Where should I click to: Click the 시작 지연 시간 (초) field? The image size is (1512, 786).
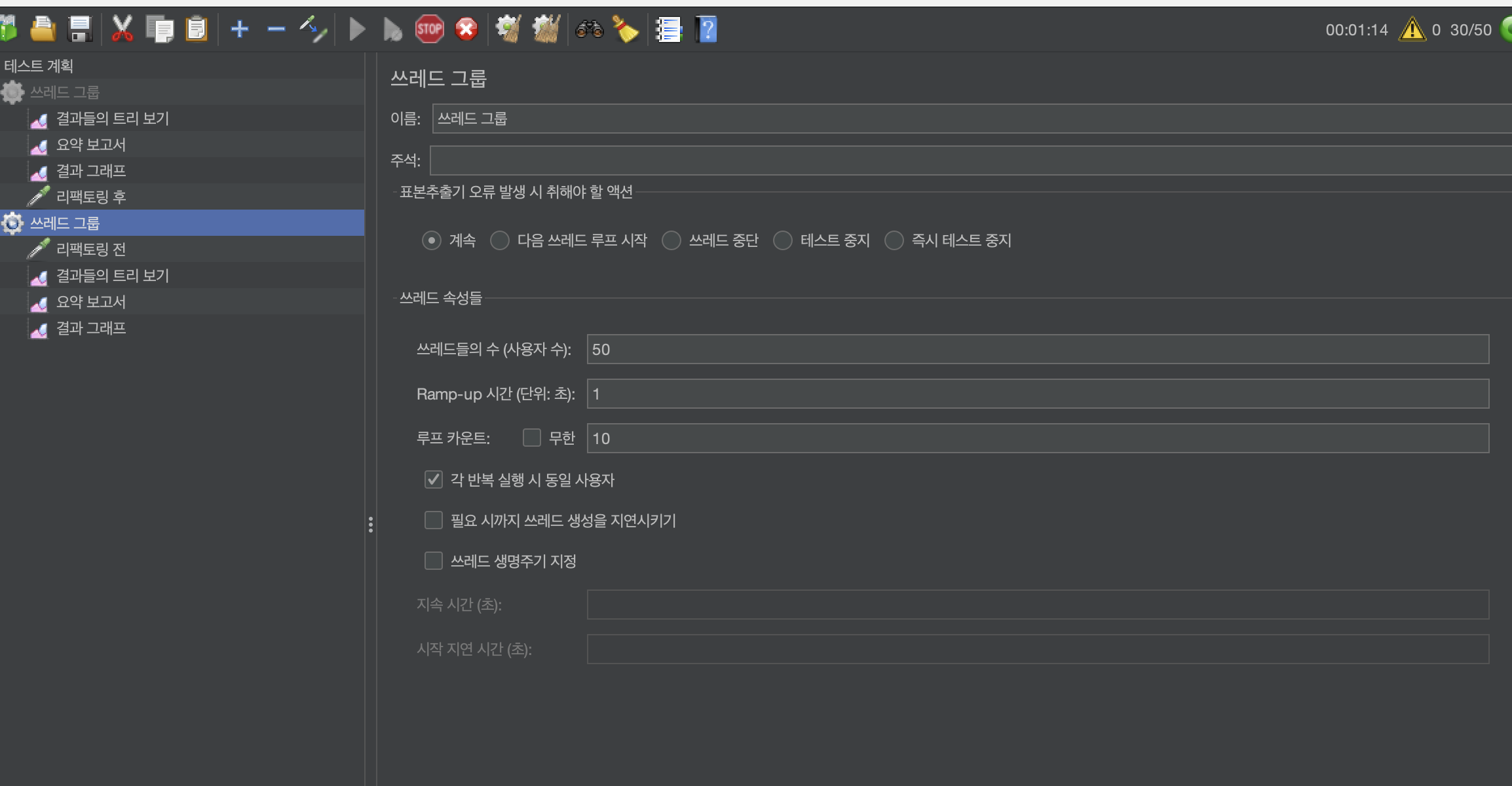[1038, 649]
